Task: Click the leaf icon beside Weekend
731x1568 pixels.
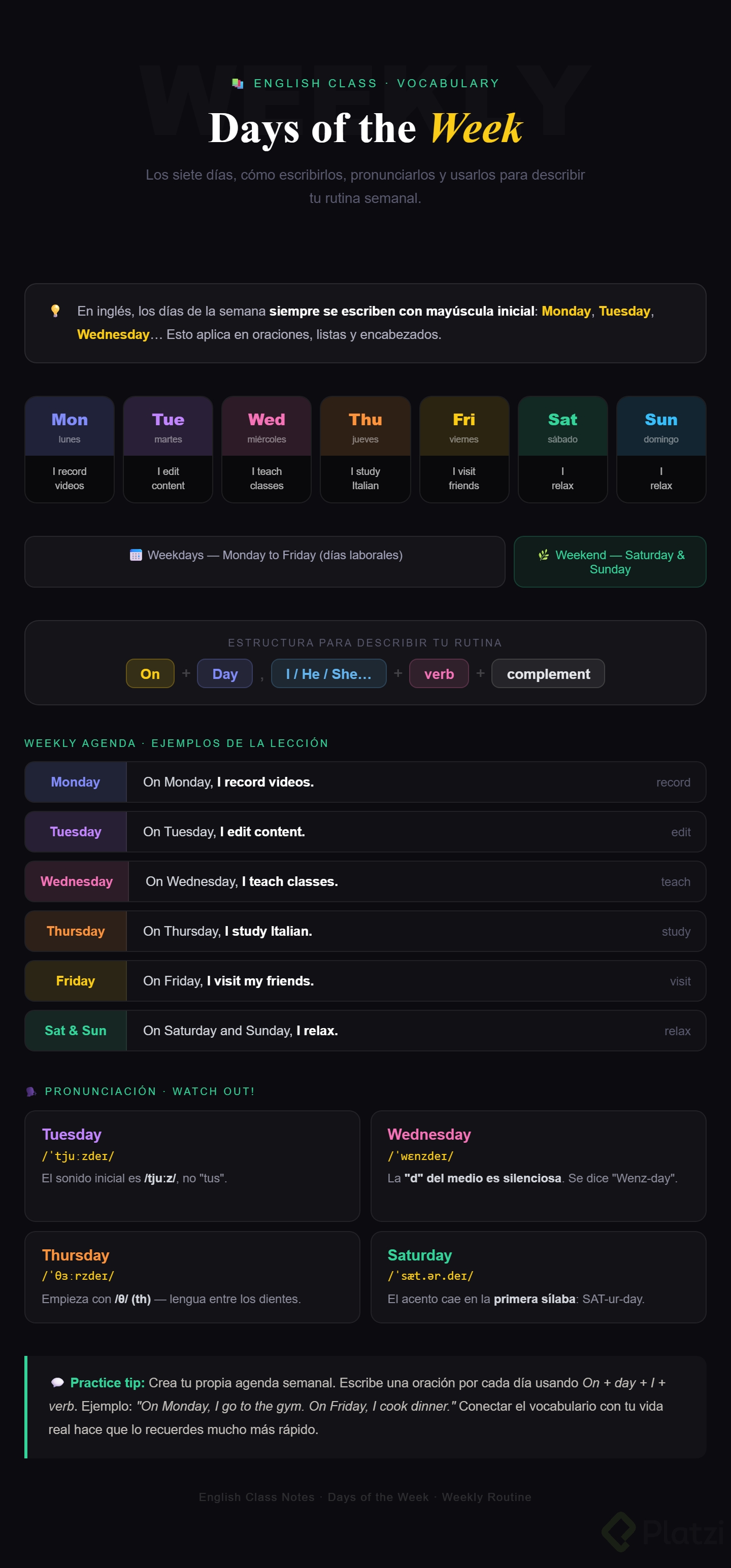Action: (543, 555)
